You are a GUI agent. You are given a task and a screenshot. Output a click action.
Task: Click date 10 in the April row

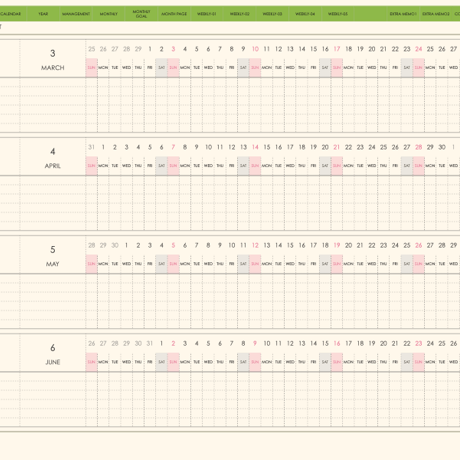pos(208,147)
